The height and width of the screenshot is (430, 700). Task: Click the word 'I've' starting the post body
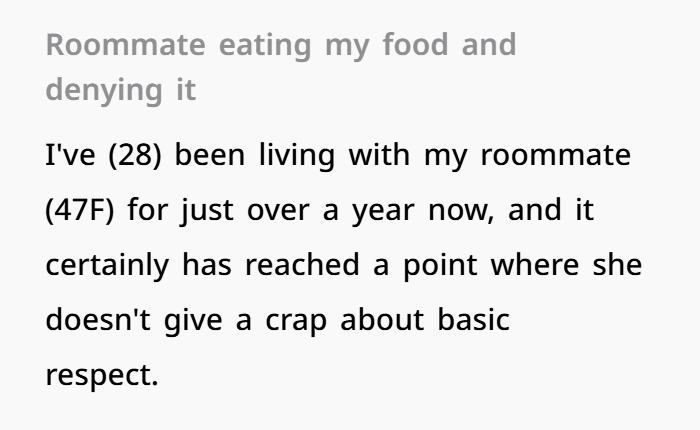click(x=71, y=155)
